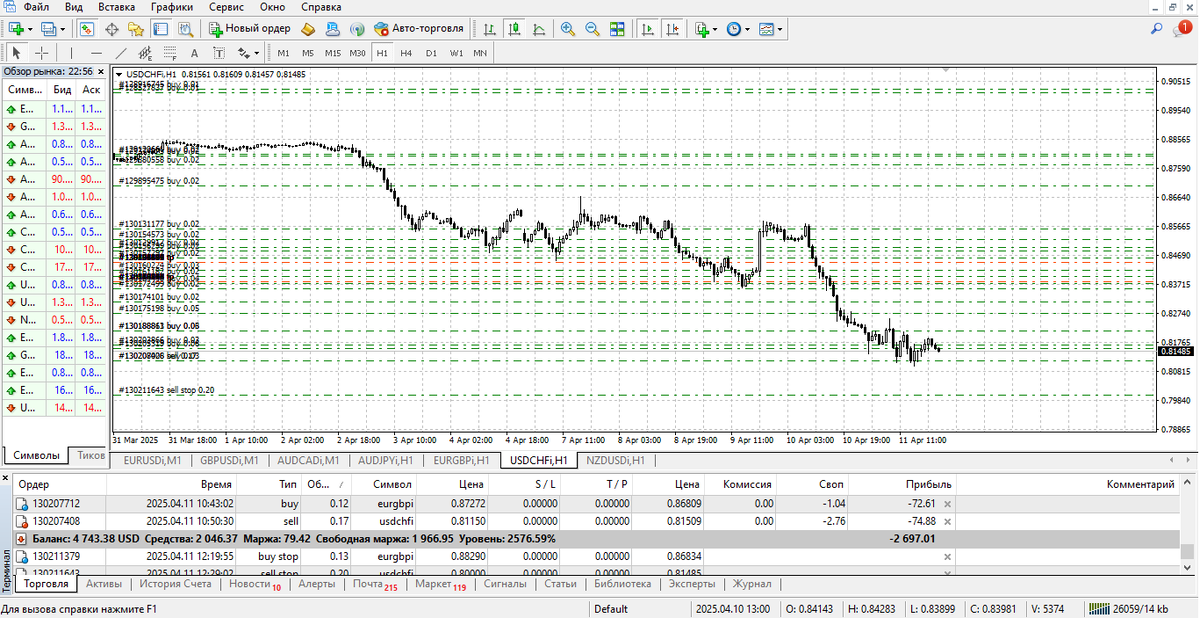
Task: Click the New Chart toolbar icon
Action: pyautogui.click(x=15, y=29)
